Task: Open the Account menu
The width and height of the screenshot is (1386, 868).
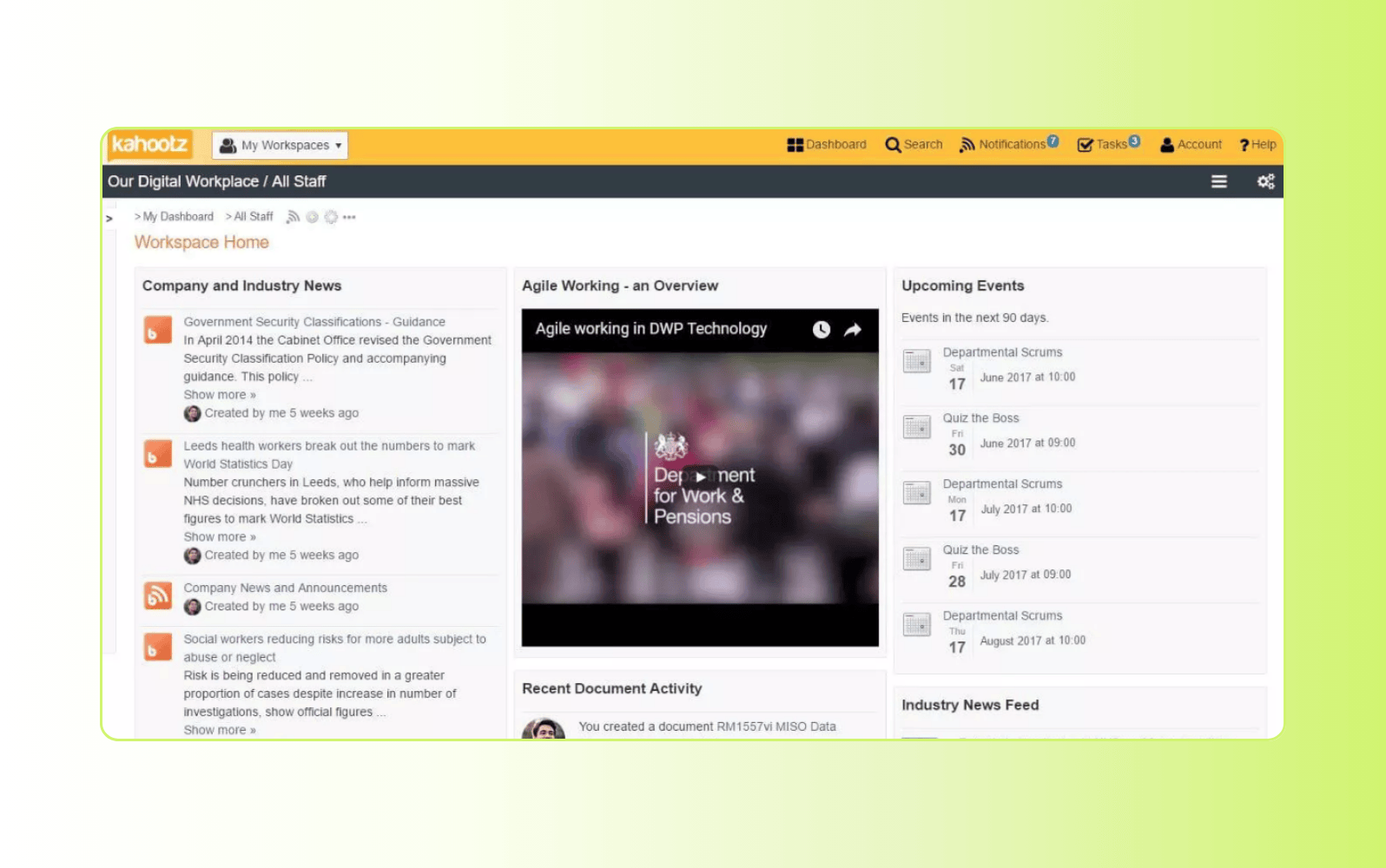Action: (1191, 145)
